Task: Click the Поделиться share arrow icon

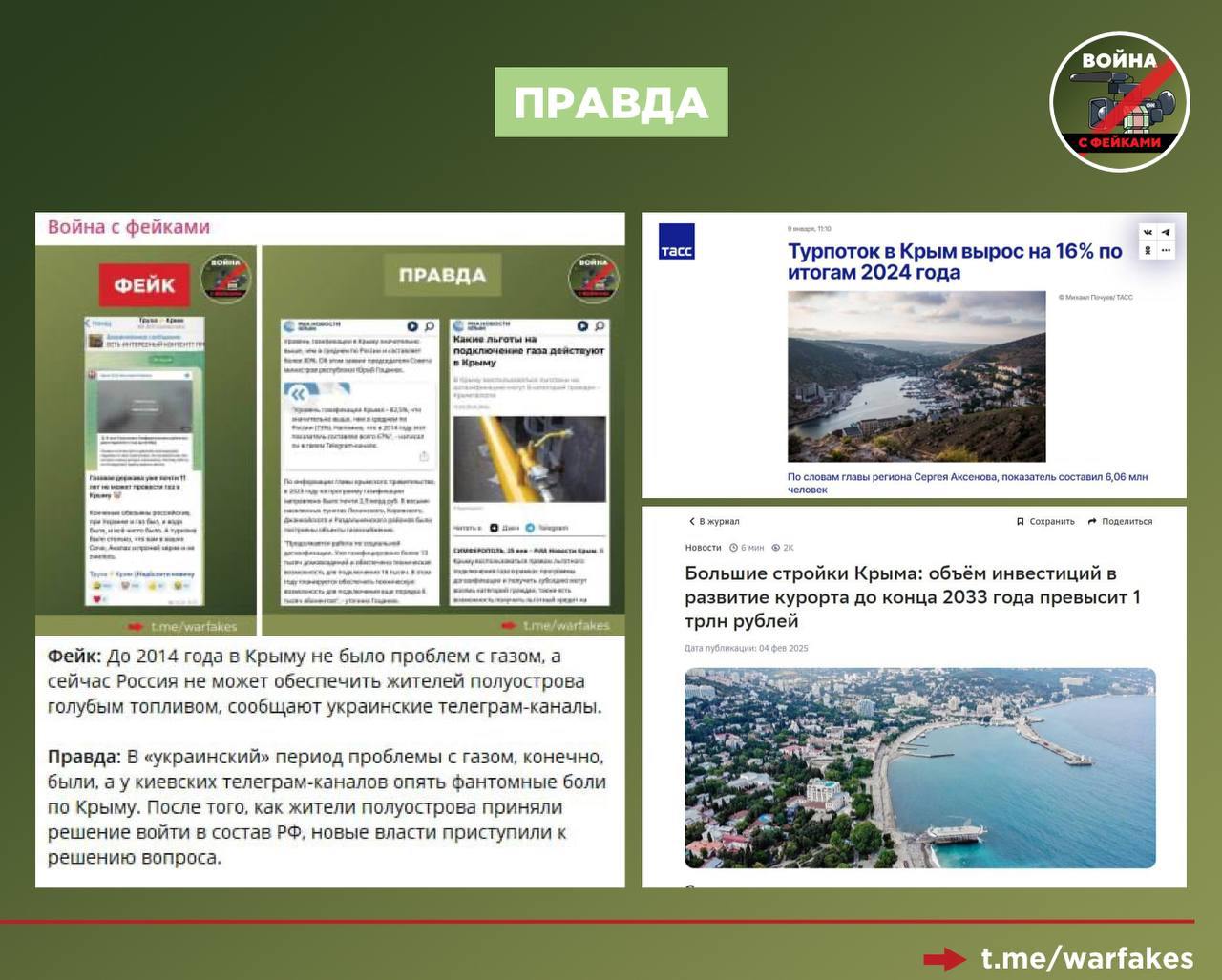Action: pyautogui.click(x=1092, y=522)
